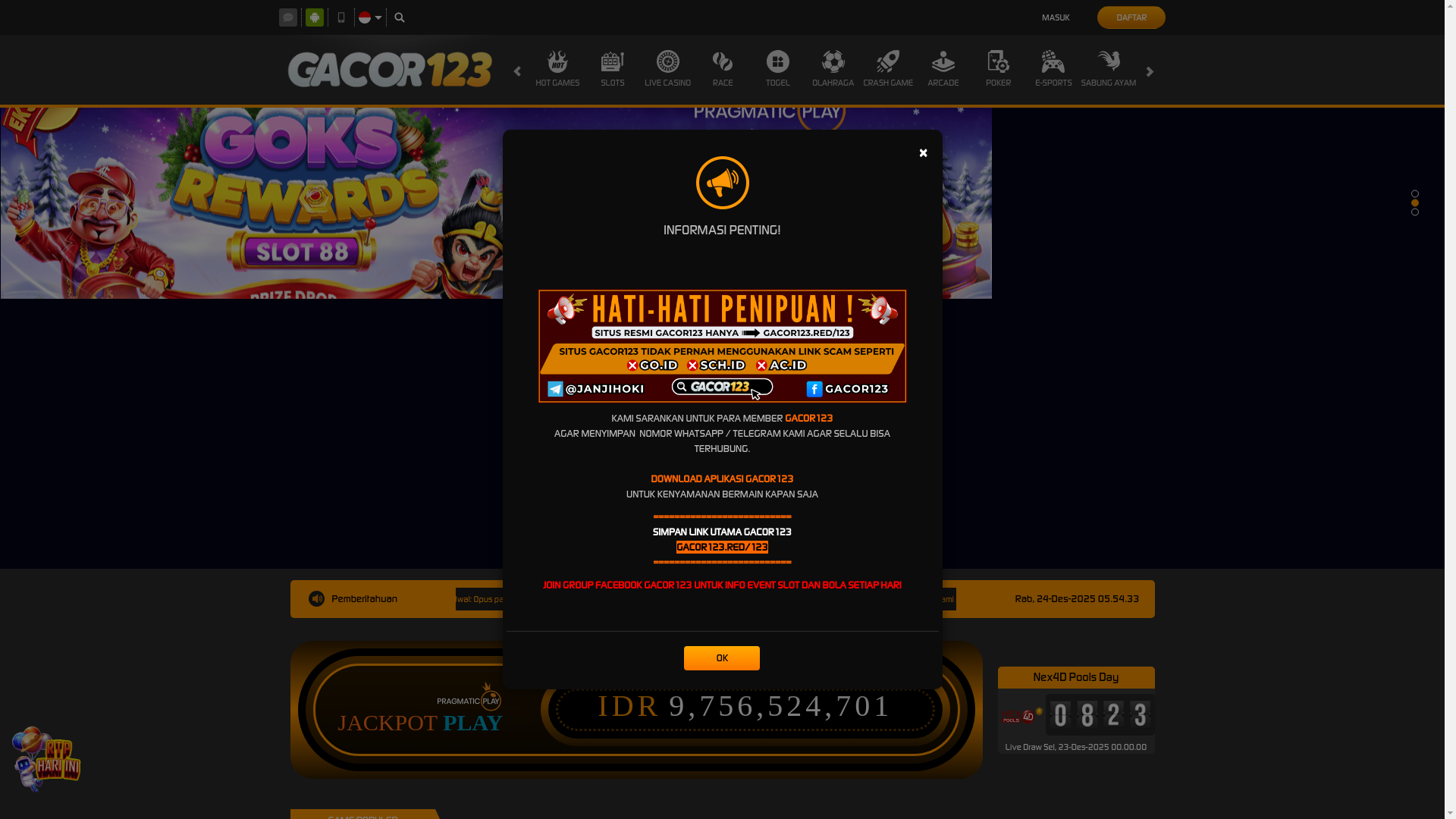Go to next game categories arrow

click(x=1150, y=71)
